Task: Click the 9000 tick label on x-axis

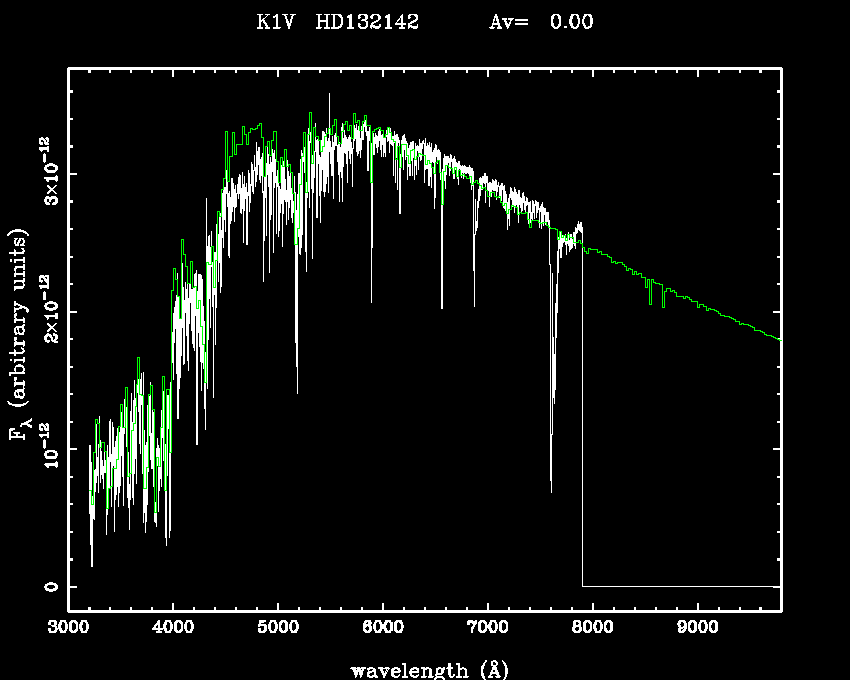Action: pyautogui.click(x=697, y=630)
